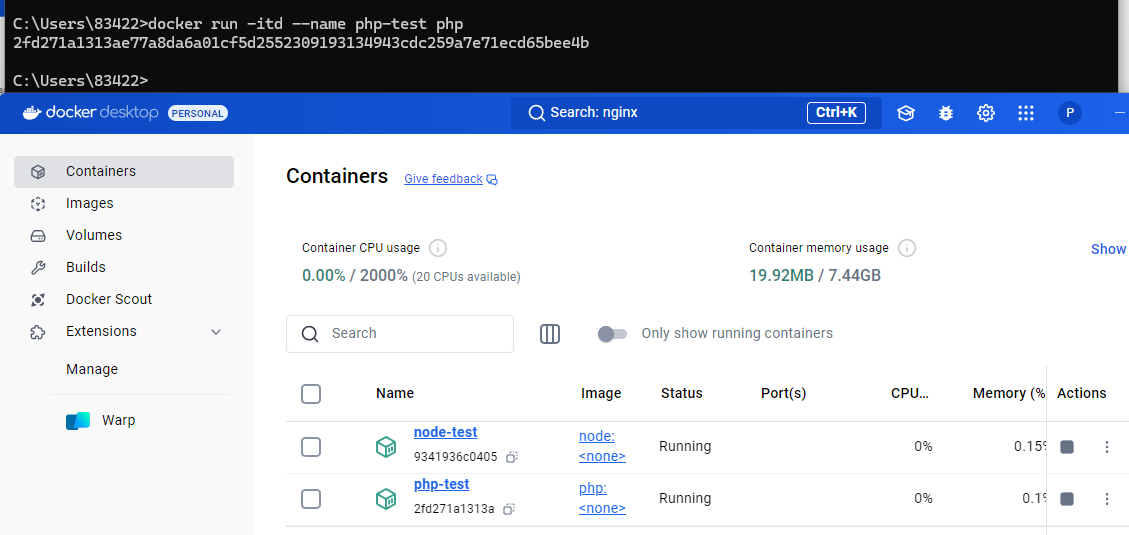Tick the select-all containers checkbox
The image size is (1129, 535).
point(311,394)
